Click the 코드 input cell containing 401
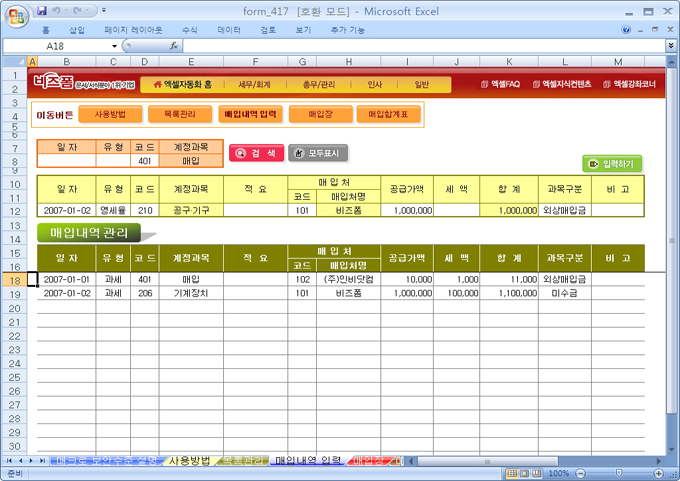The width and height of the screenshot is (680, 481). point(145,160)
